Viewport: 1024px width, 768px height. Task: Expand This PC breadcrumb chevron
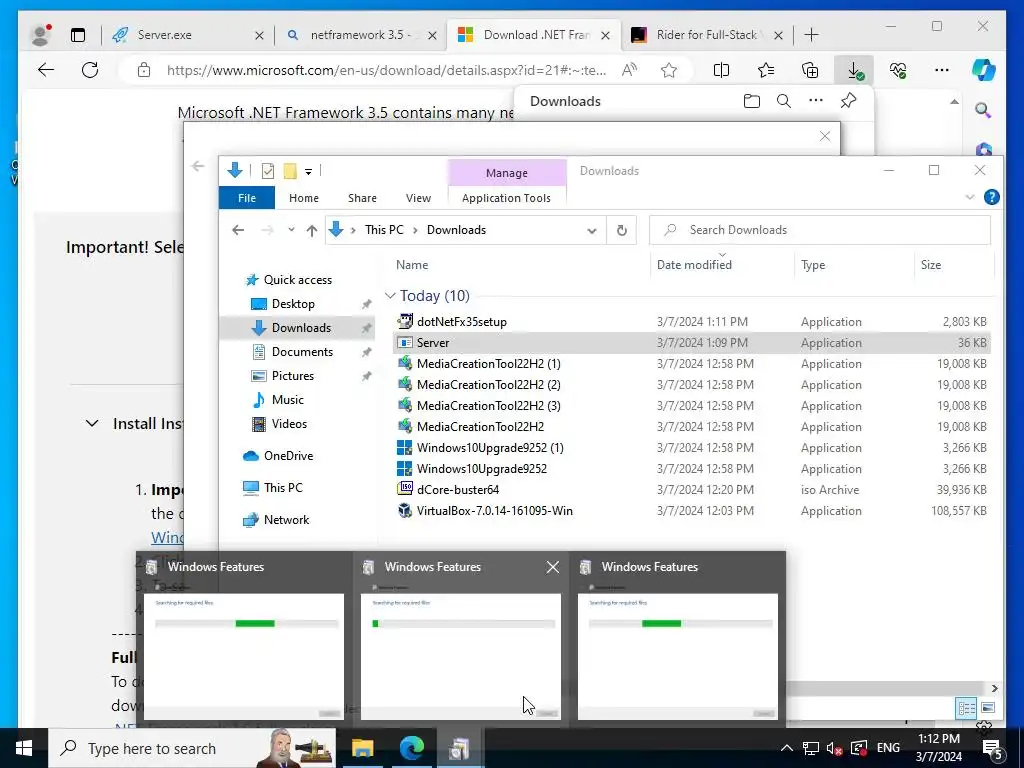pyautogui.click(x=415, y=230)
